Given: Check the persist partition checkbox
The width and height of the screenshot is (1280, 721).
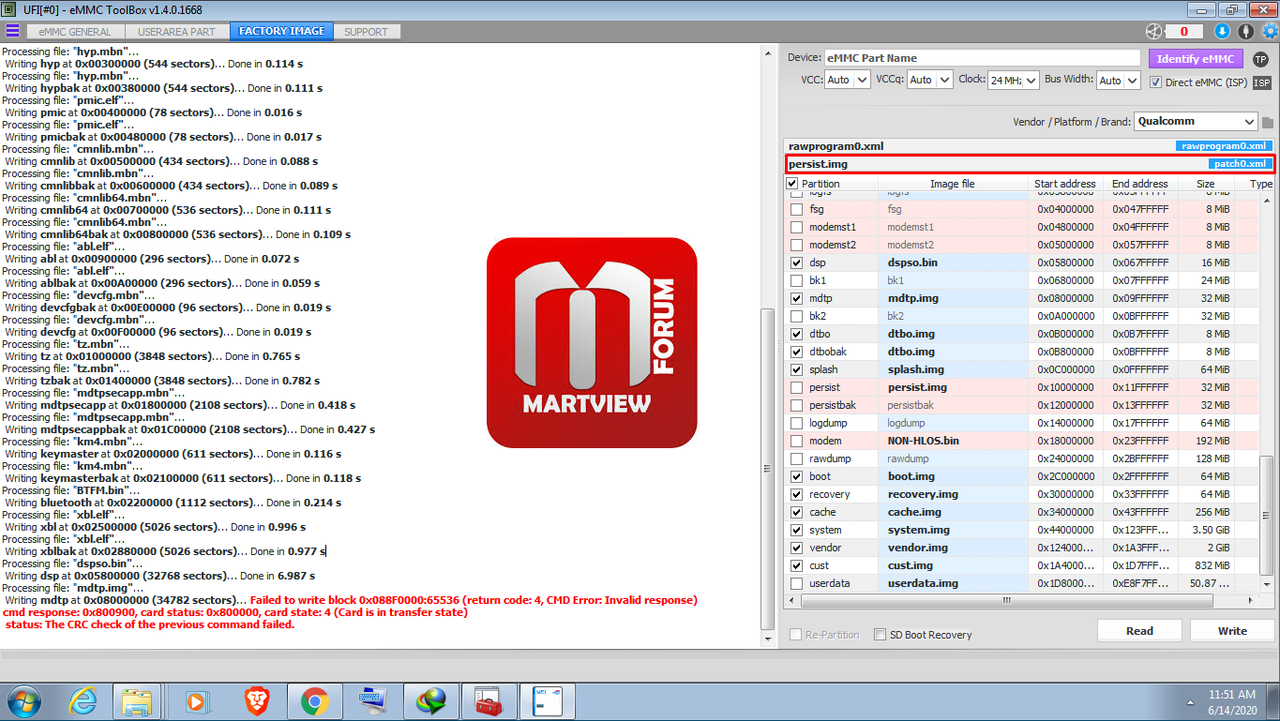Looking at the screenshot, I should click(x=797, y=387).
